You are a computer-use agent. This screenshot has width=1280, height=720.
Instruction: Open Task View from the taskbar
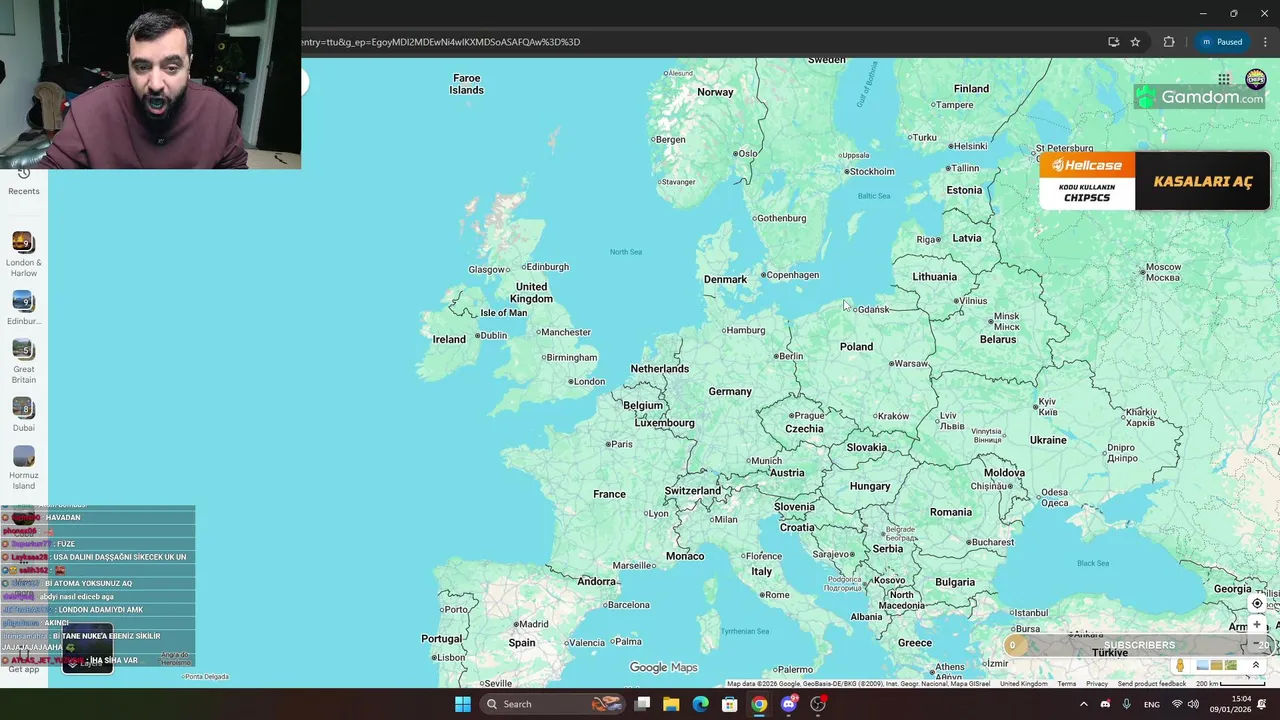click(643, 704)
